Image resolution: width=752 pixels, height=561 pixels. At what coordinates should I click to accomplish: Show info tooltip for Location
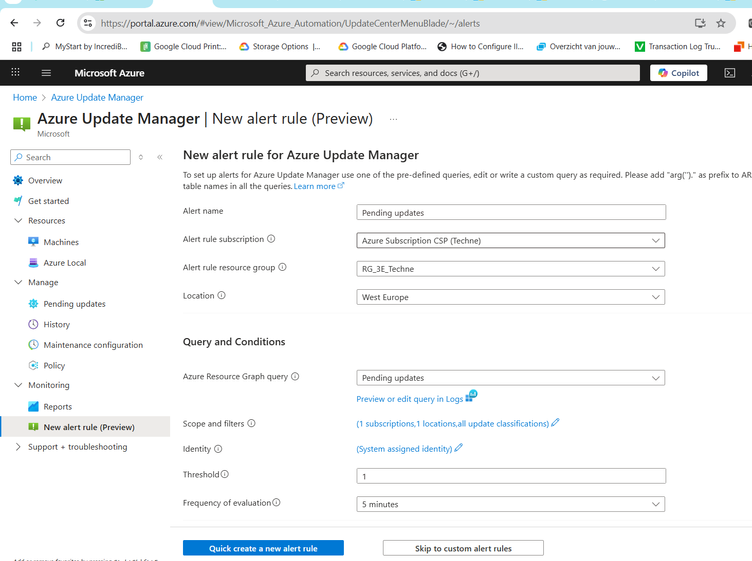(x=221, y=295)
